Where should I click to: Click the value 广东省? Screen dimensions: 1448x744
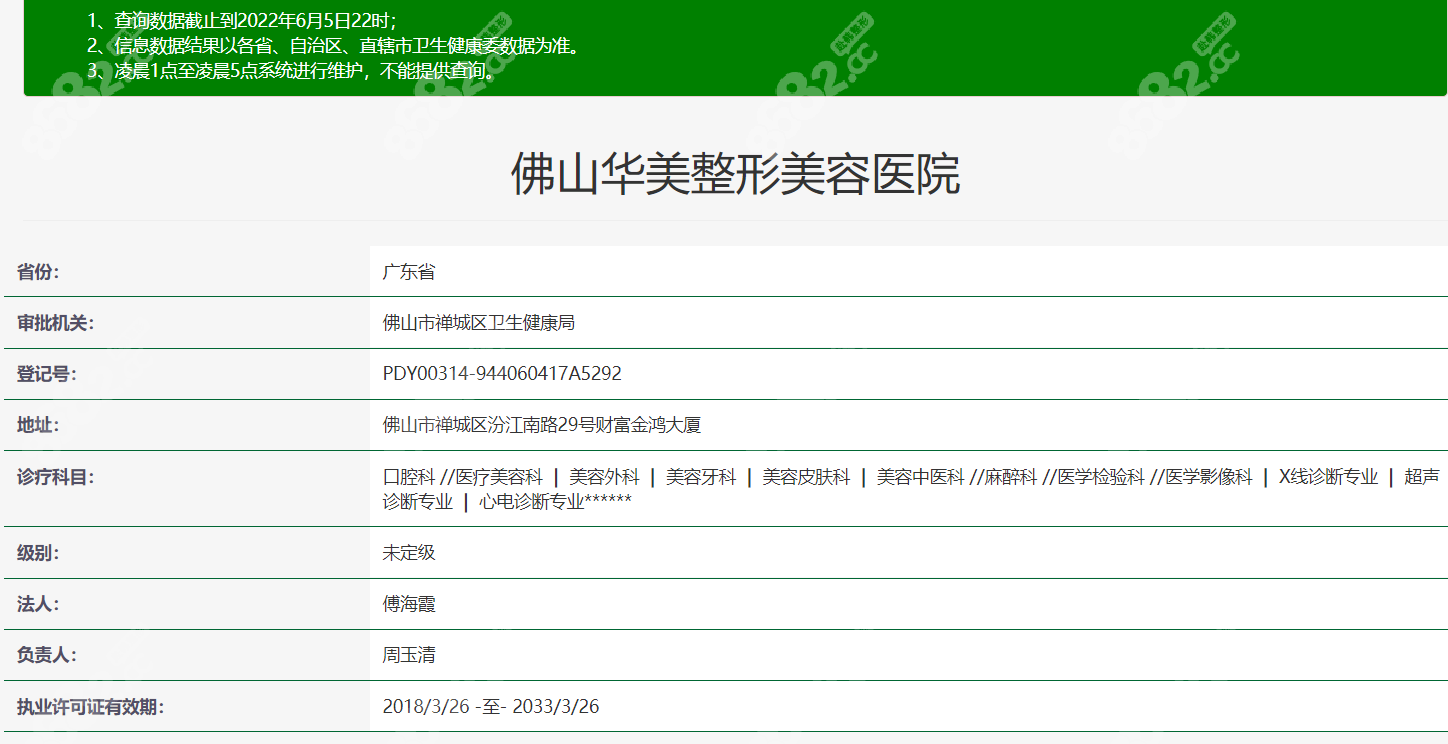coord(409,272)
